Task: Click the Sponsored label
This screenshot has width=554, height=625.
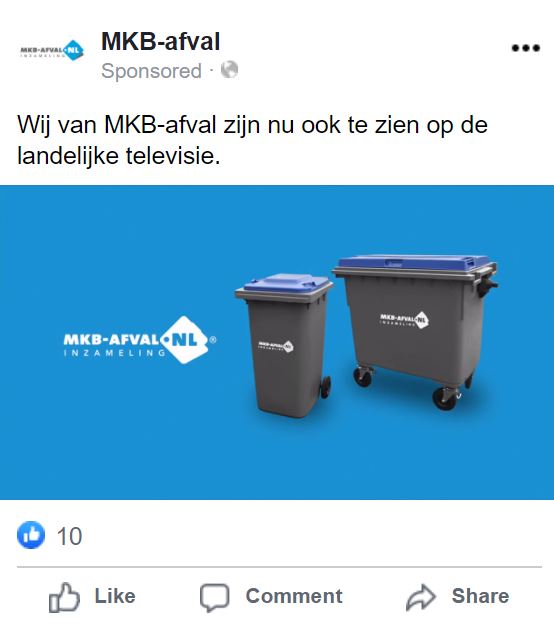Action: click(151, 71)
